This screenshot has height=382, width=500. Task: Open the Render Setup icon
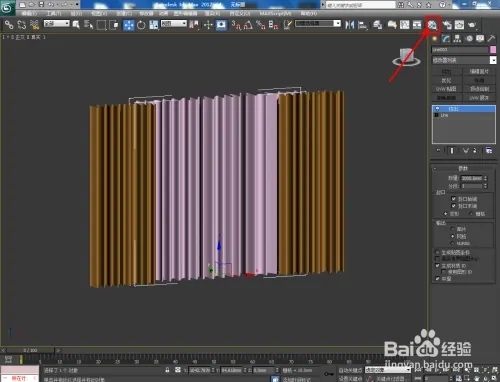447,25
